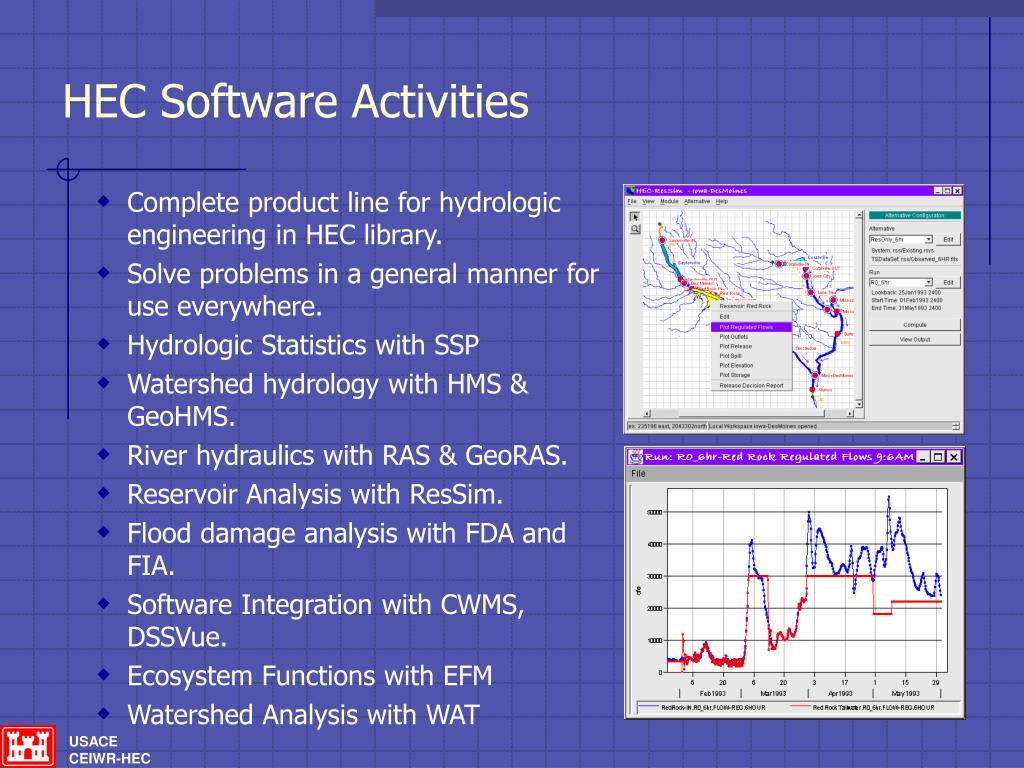The height and width of the screenshot is (768, 1024).
Task: Click 'Reservoir: Red Rock' context menu header
Action: click(x=745, y=306)
